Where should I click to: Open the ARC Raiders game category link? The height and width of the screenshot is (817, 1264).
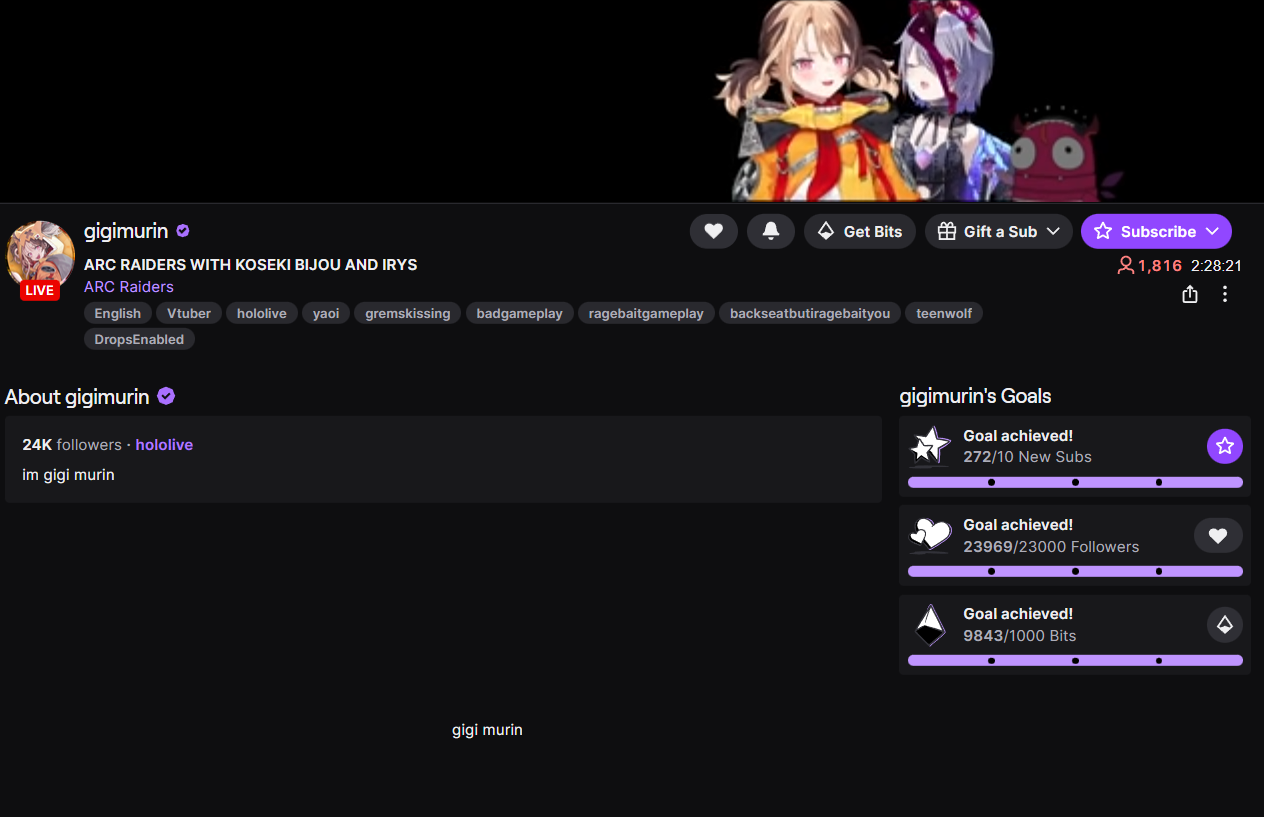(x=129, y=287)
